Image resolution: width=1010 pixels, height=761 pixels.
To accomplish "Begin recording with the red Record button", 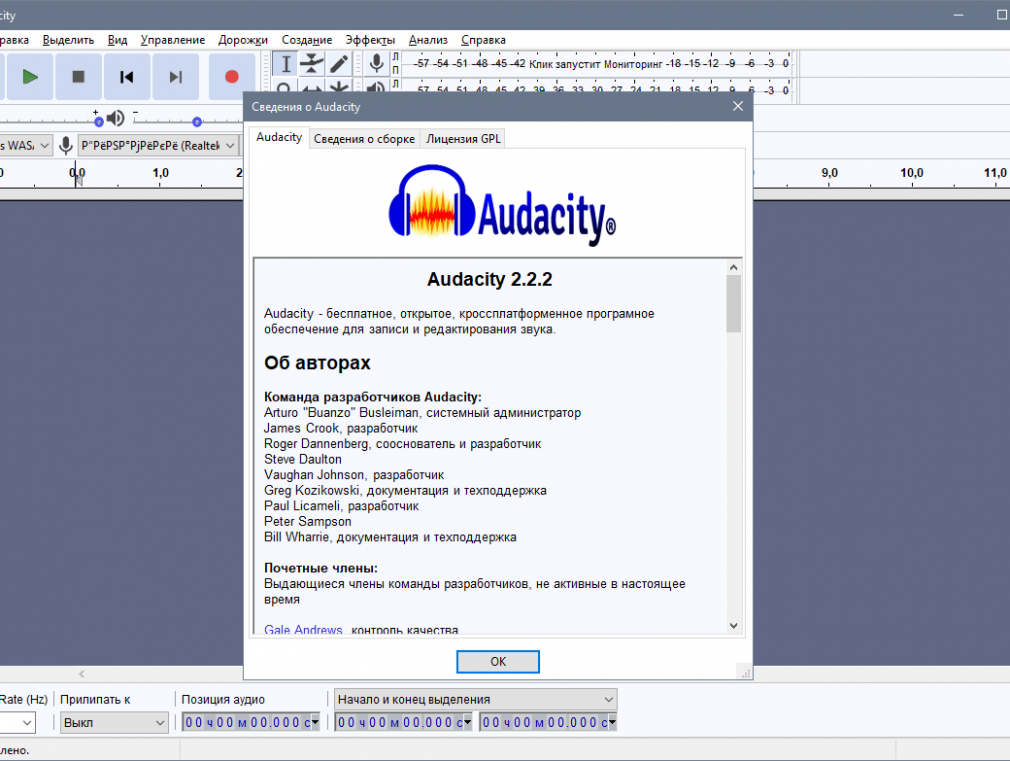I will [232, 77].
